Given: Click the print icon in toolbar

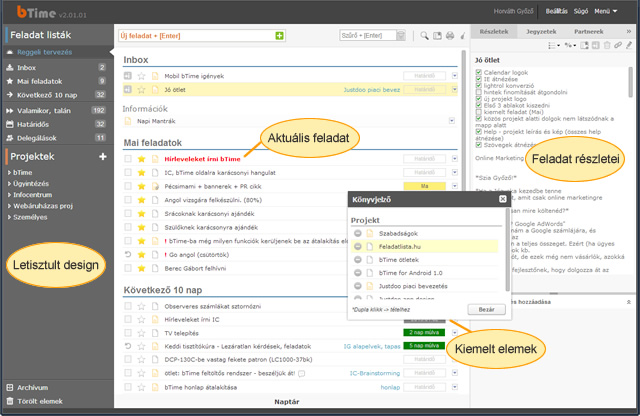Looking at the screenshot, I should [450, 36].
